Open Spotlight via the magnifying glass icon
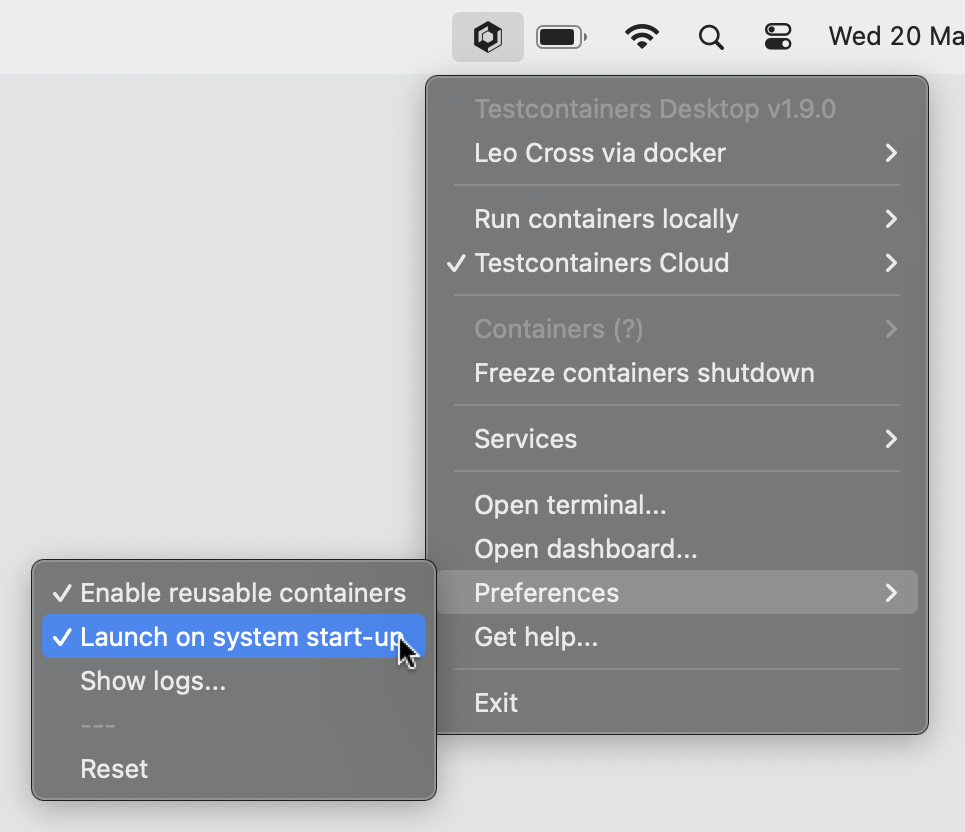The width and height of the screenshot is (965, 832). (710, 36)
